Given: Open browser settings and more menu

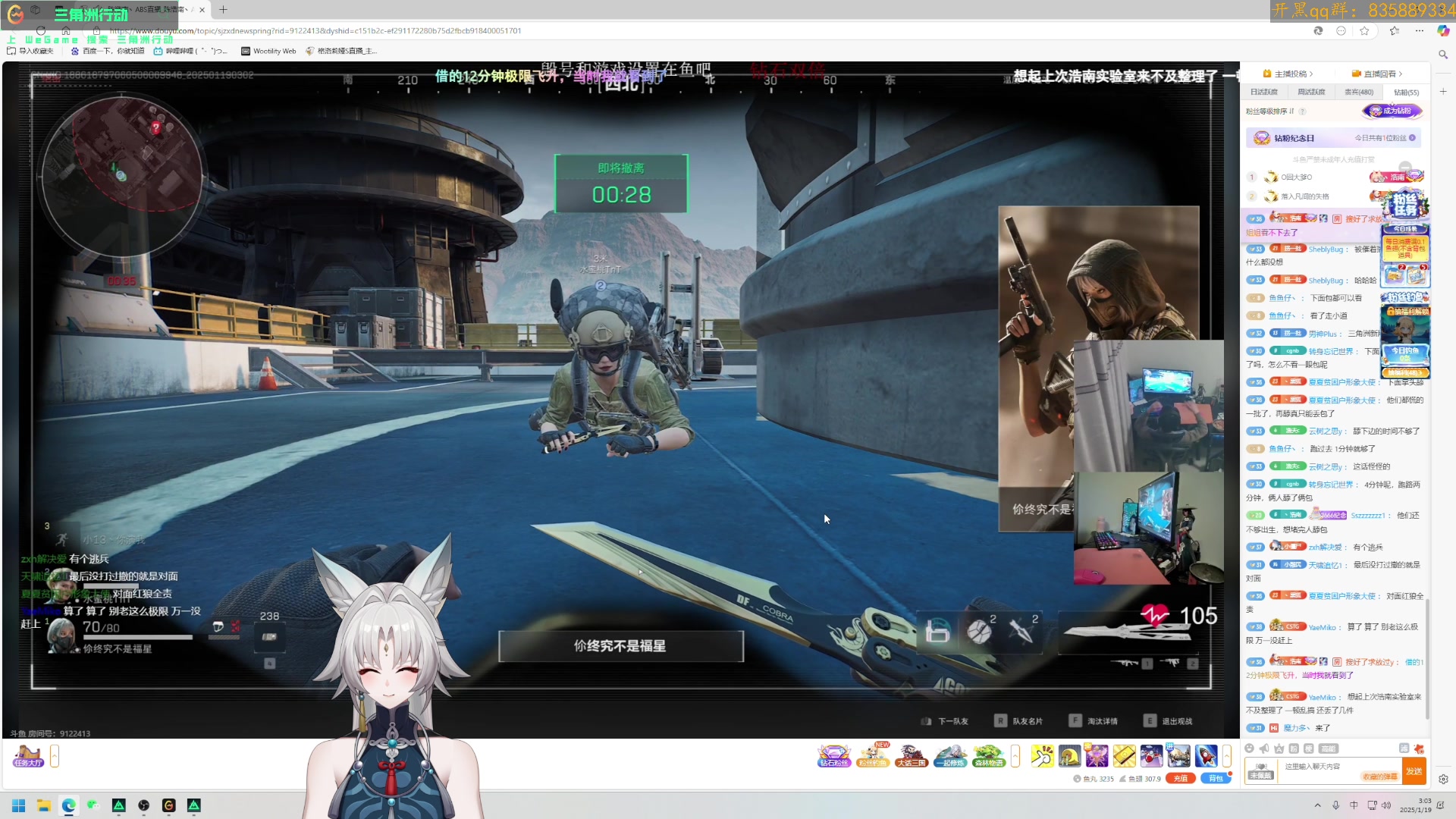Looking at the screenshot, I should [1419, 31].
